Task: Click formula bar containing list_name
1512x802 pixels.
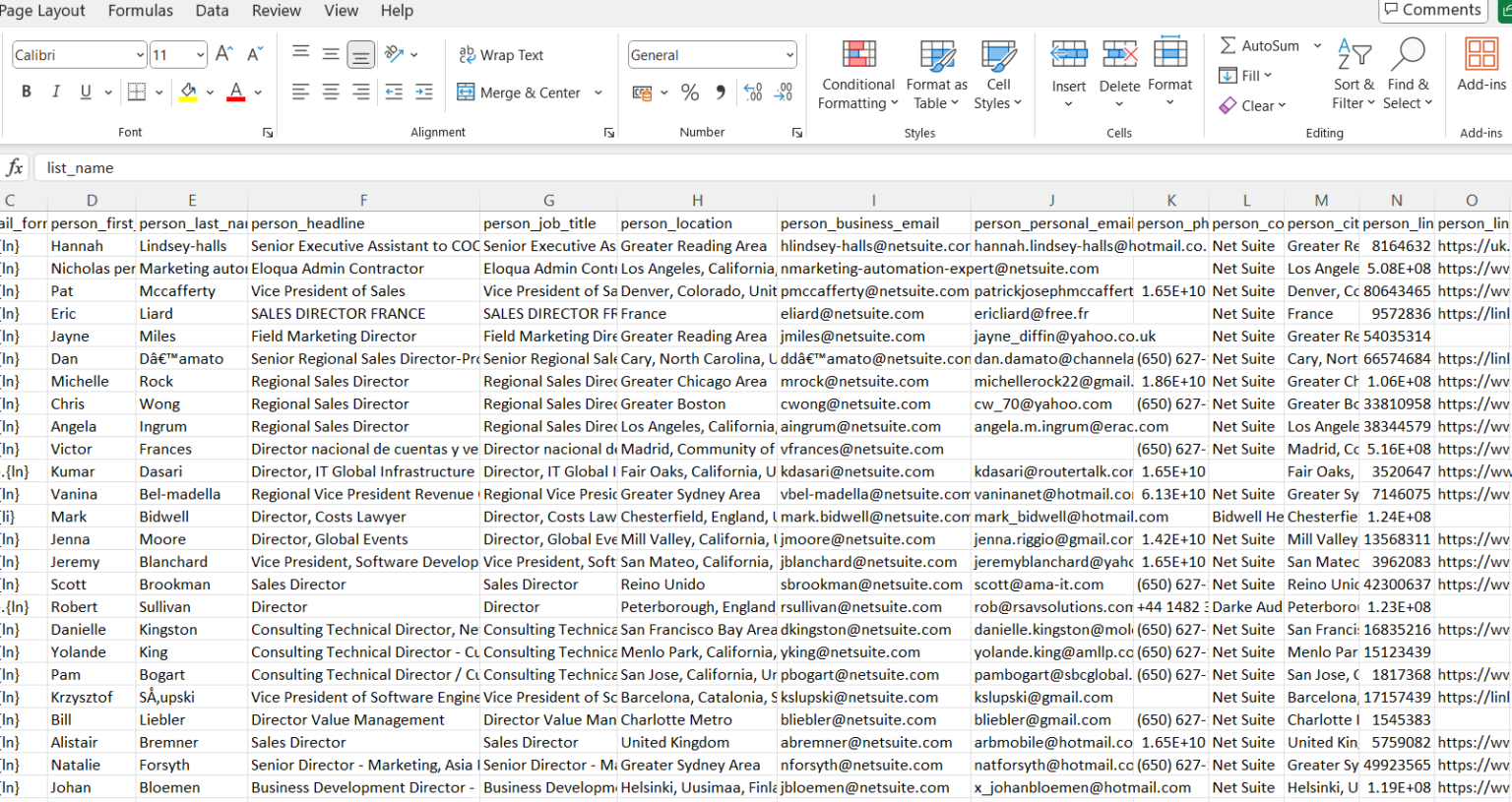Action: click(x=772, y=167)
